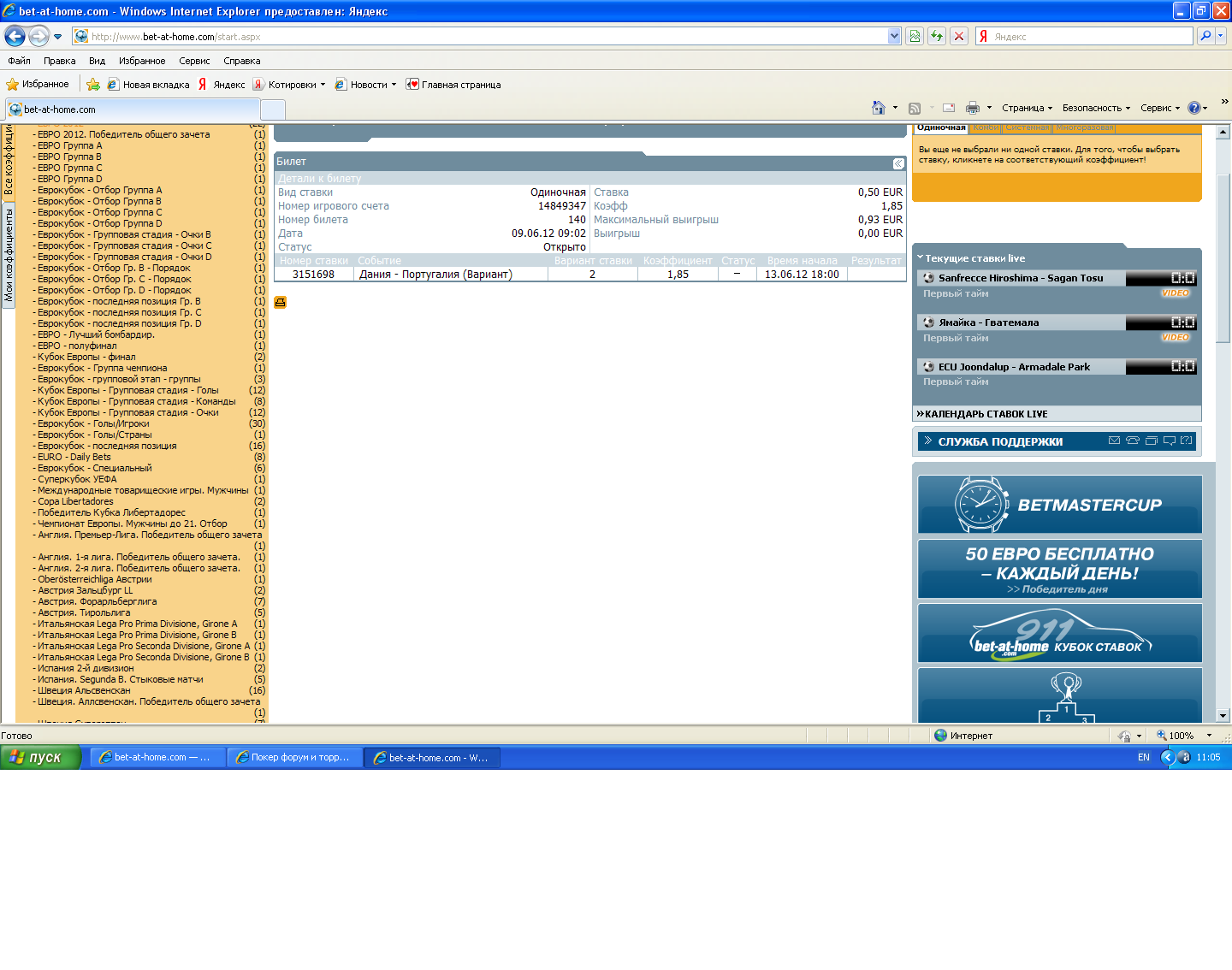Click the printer icon in IE command bar
This screenshot has width=1232, height=970.
pyautogui.click(x=972, y=108)
